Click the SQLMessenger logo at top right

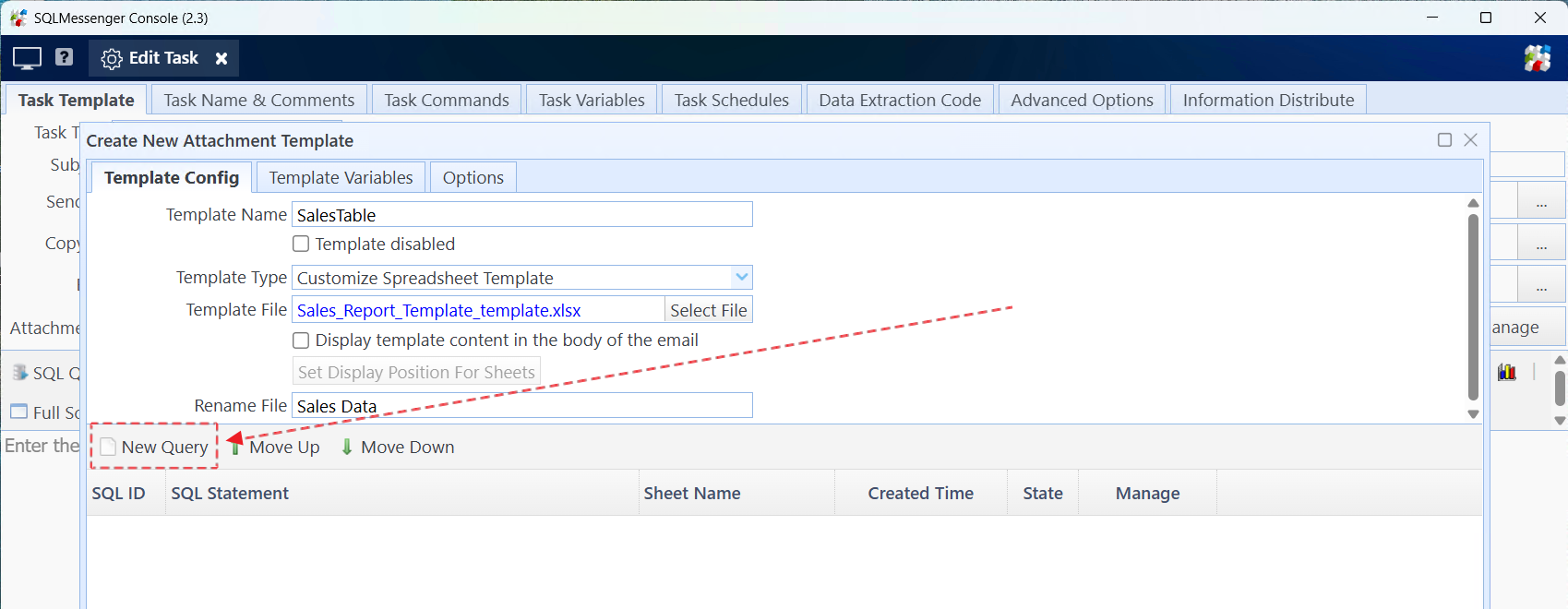point(1538,58)
